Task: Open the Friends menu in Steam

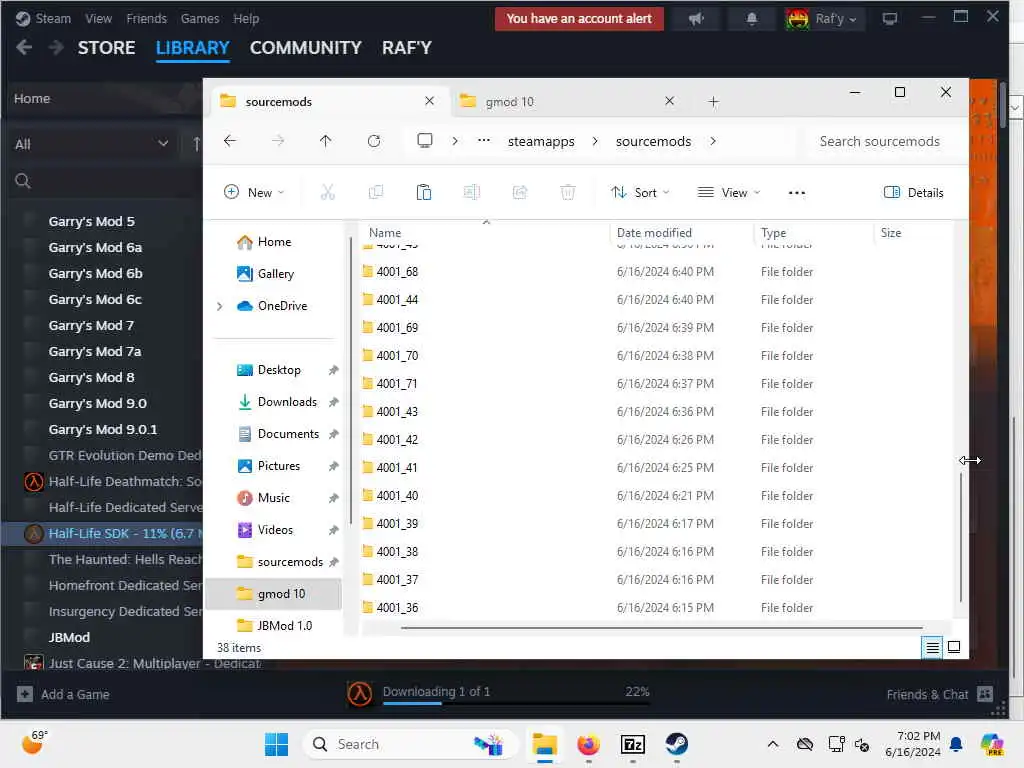Action: click(146, 18)
